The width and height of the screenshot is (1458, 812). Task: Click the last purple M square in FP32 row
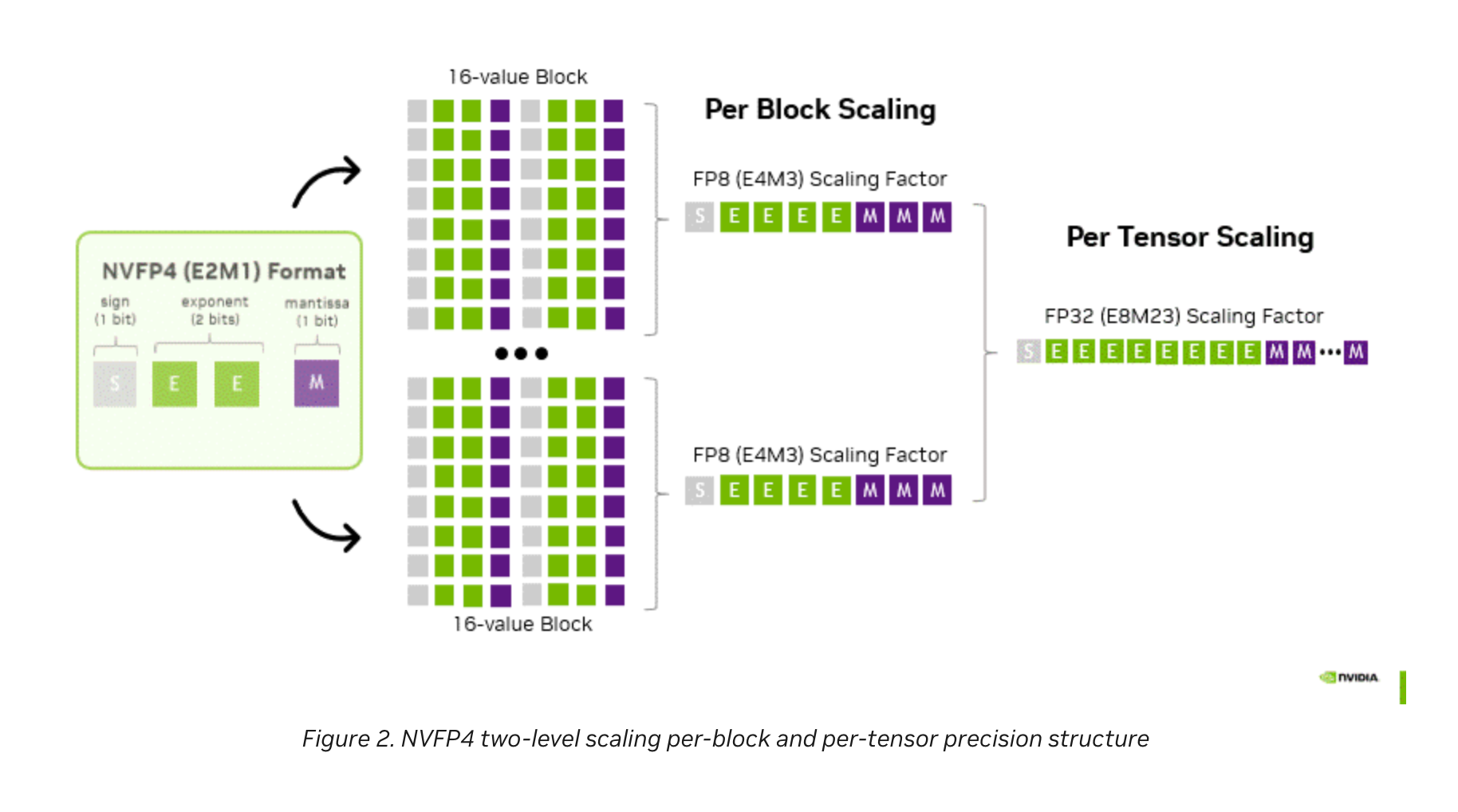click(1355, 352)
